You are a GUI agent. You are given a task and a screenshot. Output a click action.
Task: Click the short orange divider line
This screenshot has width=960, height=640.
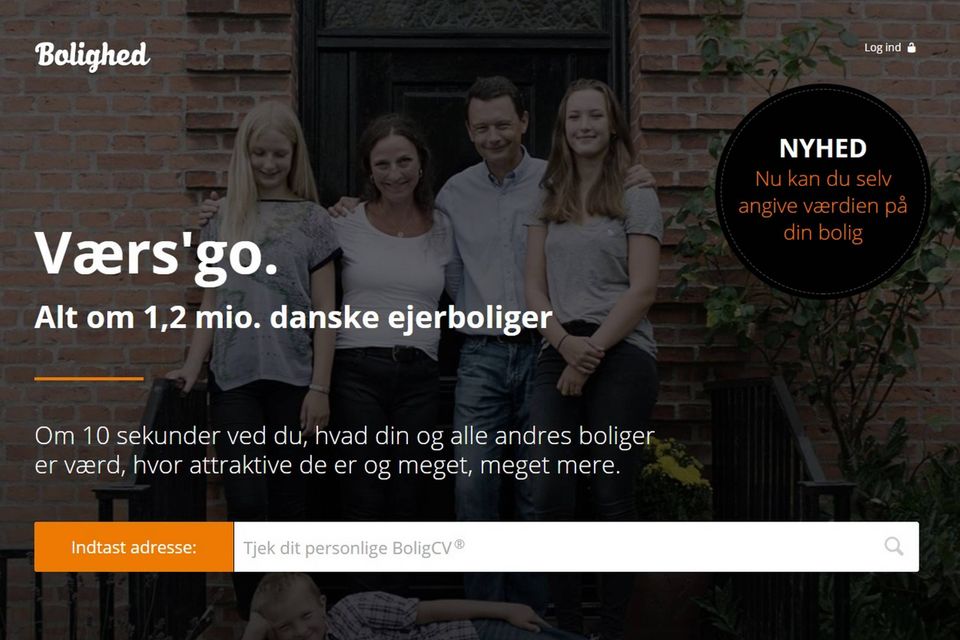click(89, 378)
